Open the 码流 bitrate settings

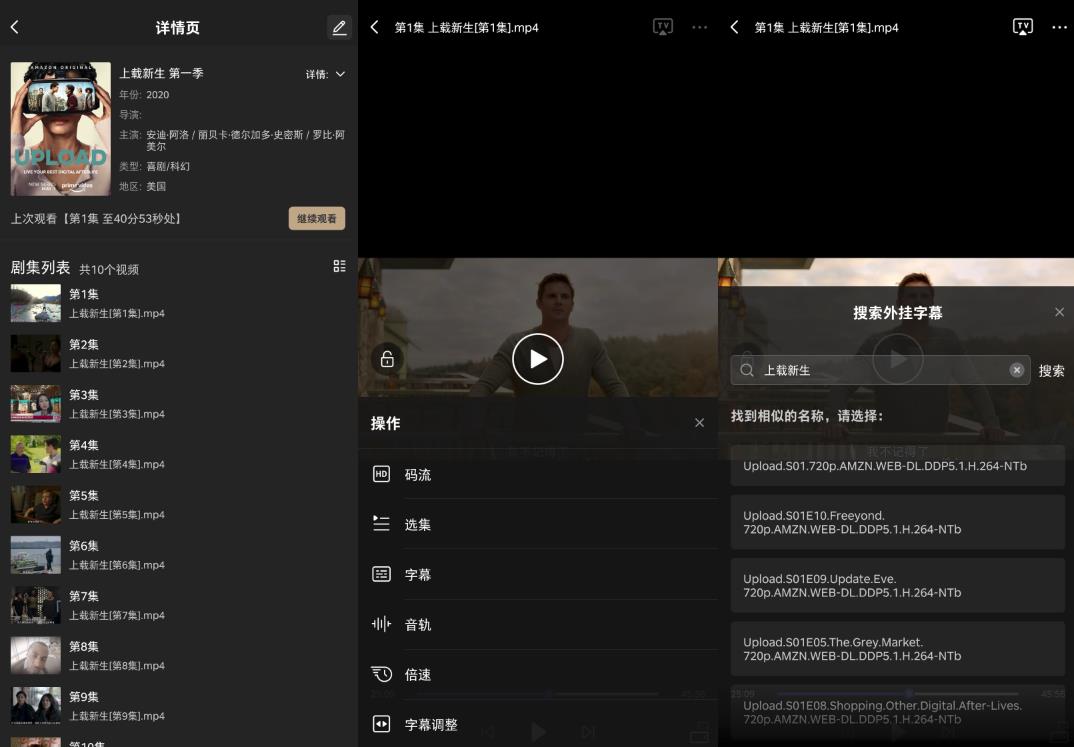(x=417, y=474)
